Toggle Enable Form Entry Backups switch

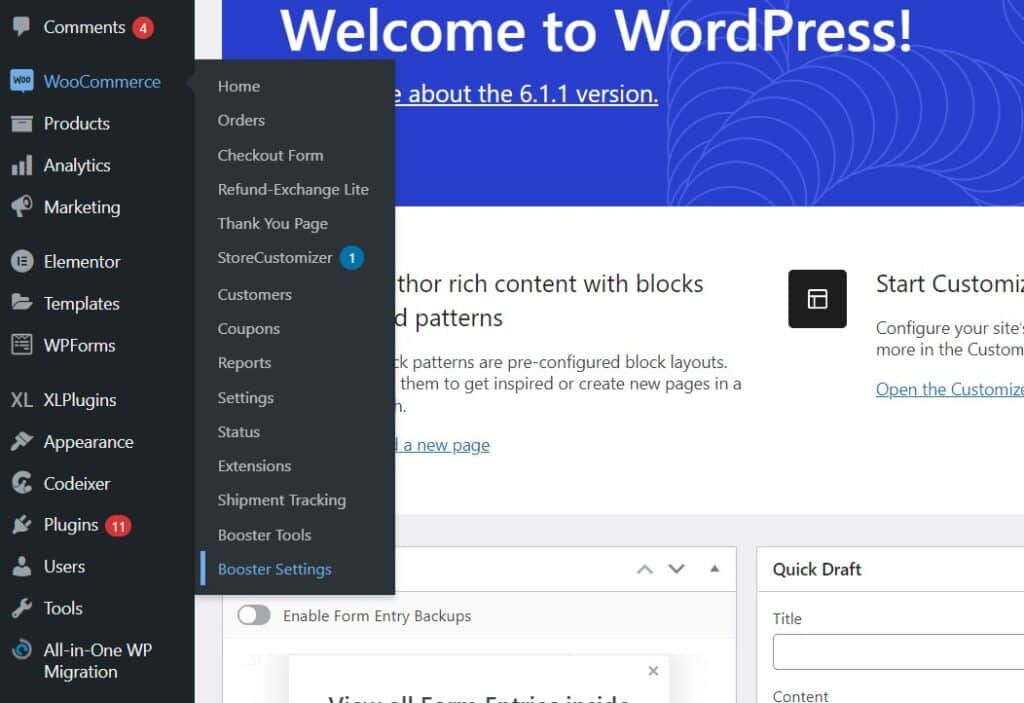(x=254, y=615)
